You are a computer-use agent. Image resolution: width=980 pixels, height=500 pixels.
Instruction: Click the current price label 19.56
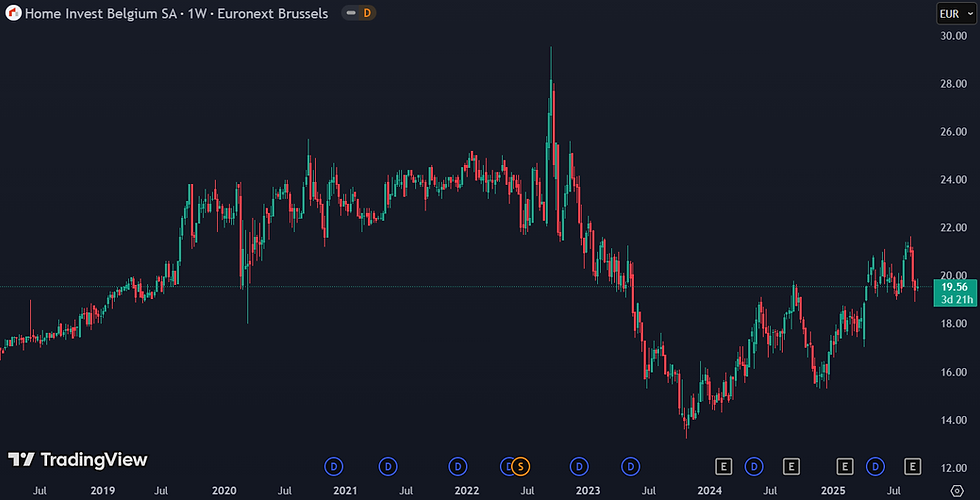tap(954, 287)
